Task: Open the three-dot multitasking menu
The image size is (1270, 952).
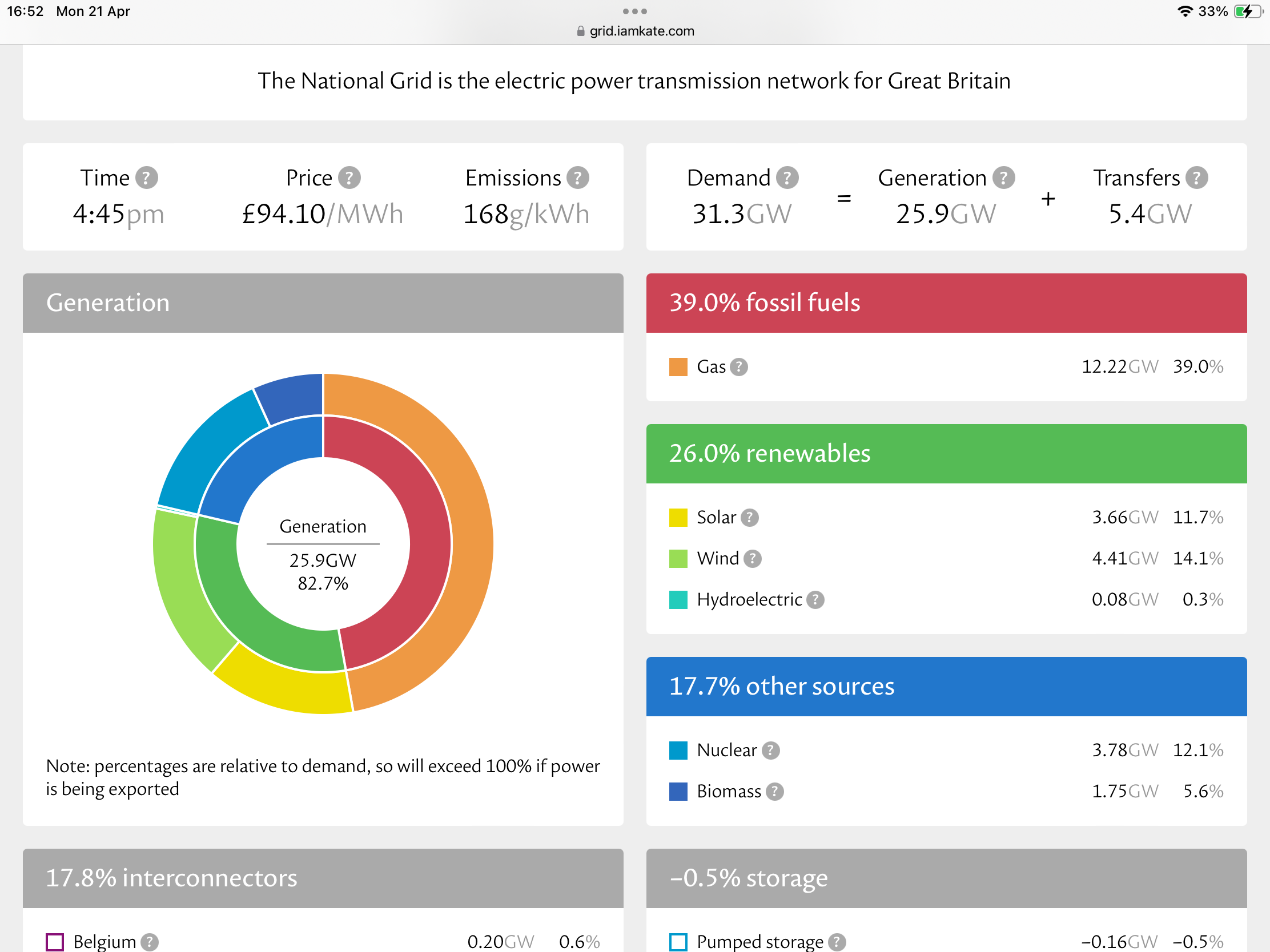Action: tap(635, 11)
